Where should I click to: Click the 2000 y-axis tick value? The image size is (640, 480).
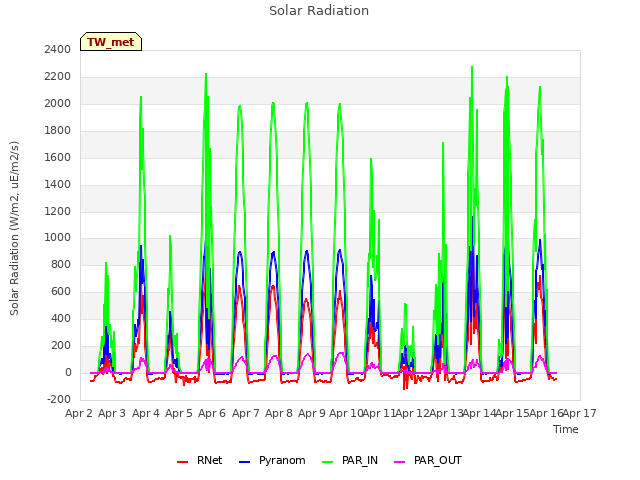click(x=58, y=103)
